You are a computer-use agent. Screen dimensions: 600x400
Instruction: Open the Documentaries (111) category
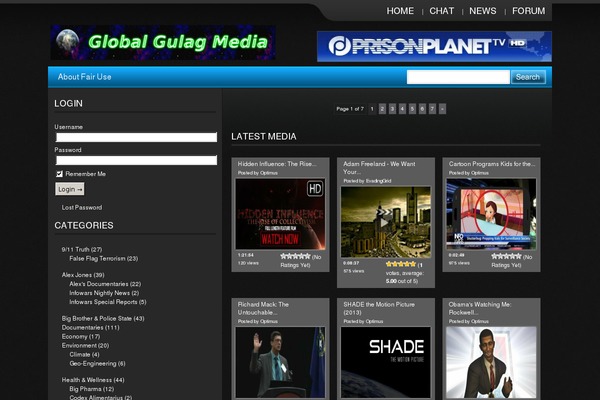pyautogui.click(x=91, y=328)
